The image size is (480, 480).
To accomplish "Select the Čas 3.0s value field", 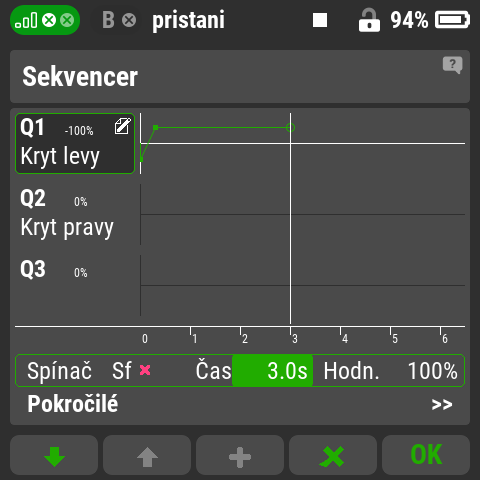I will pyautogui.click(x=272, y=370).
